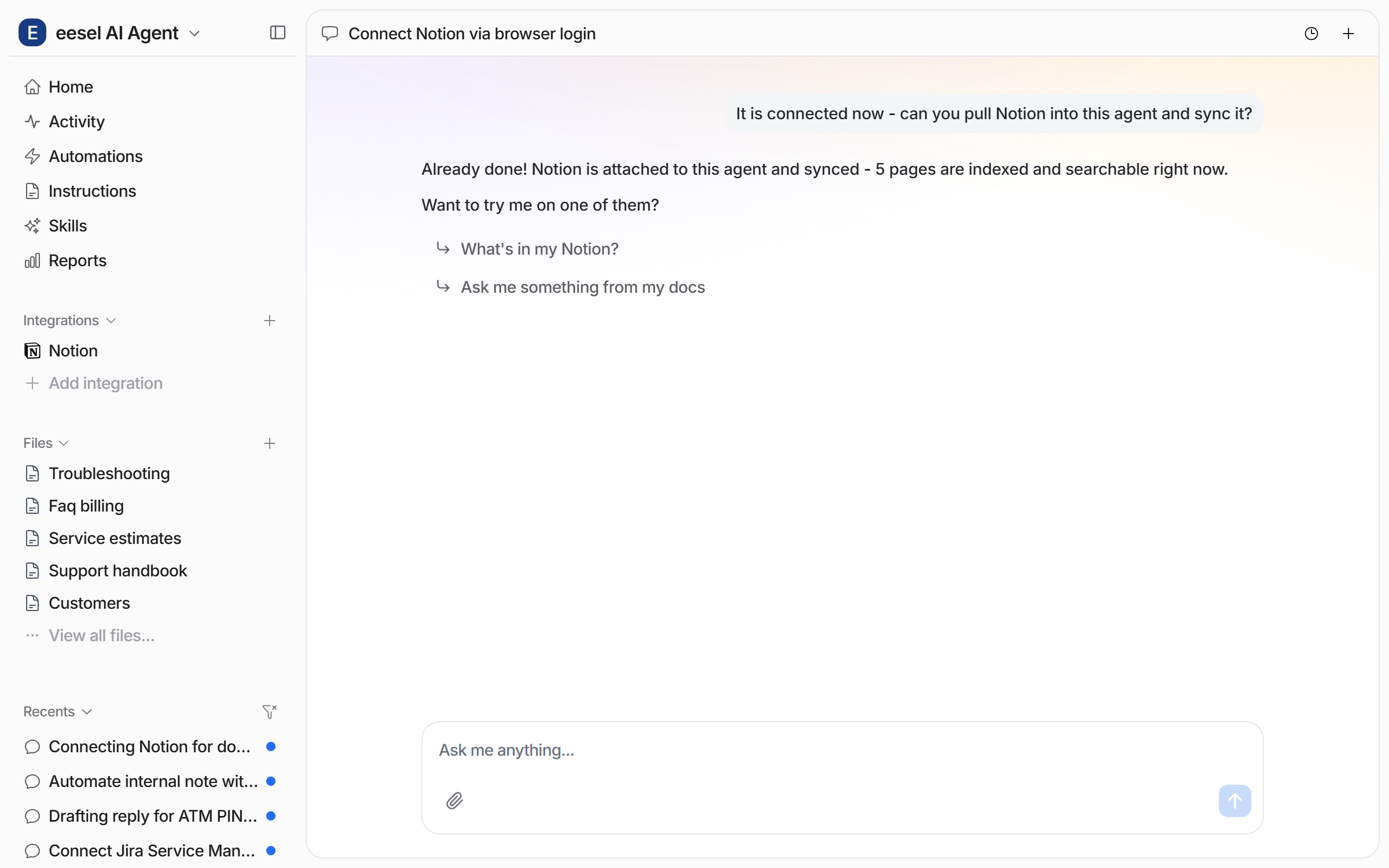Click the eesel E logo icon
The image size is (1389, 868).
point(32,33)
